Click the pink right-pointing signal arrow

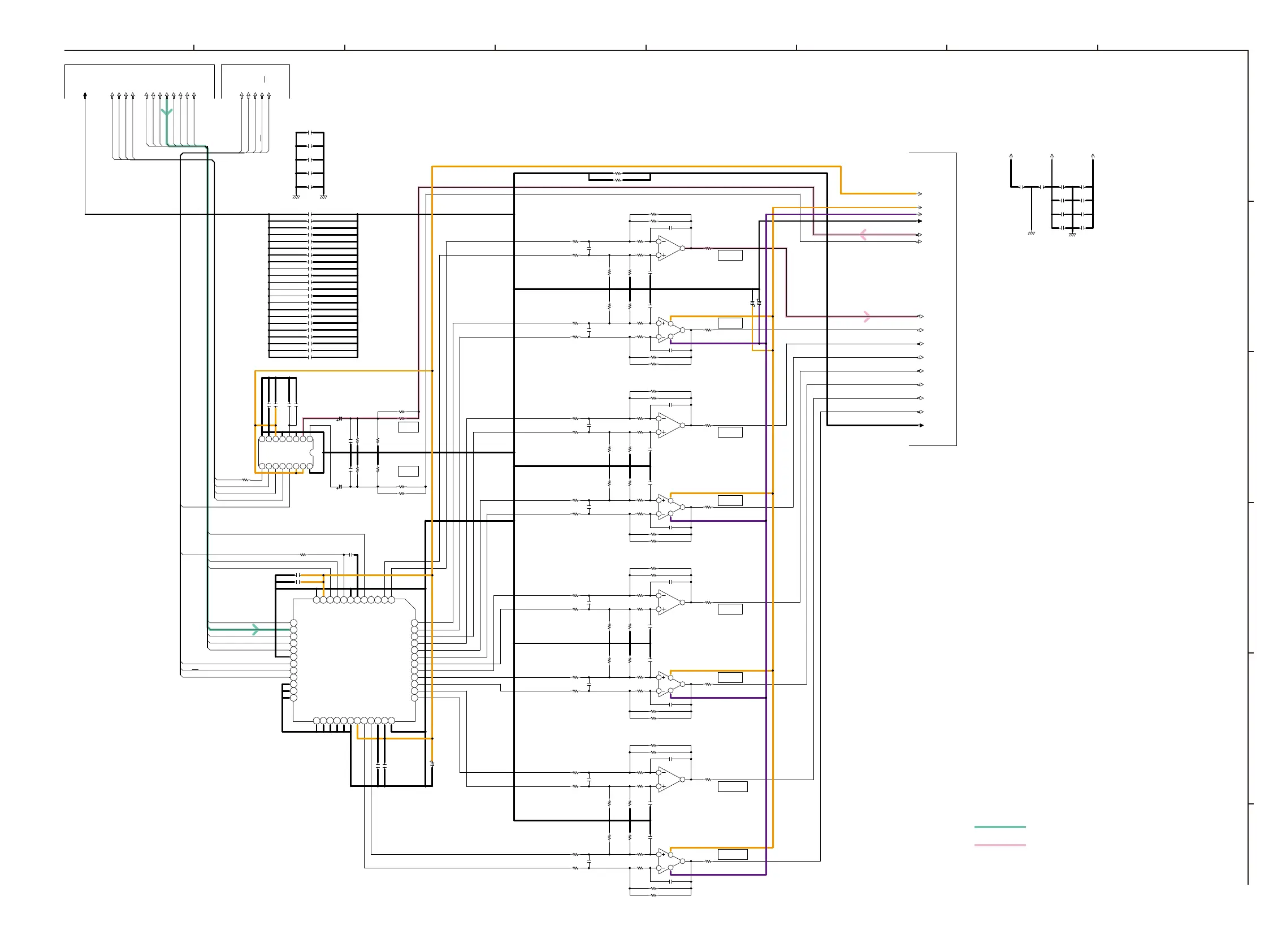pyautogui.click(x=867, y=317)
